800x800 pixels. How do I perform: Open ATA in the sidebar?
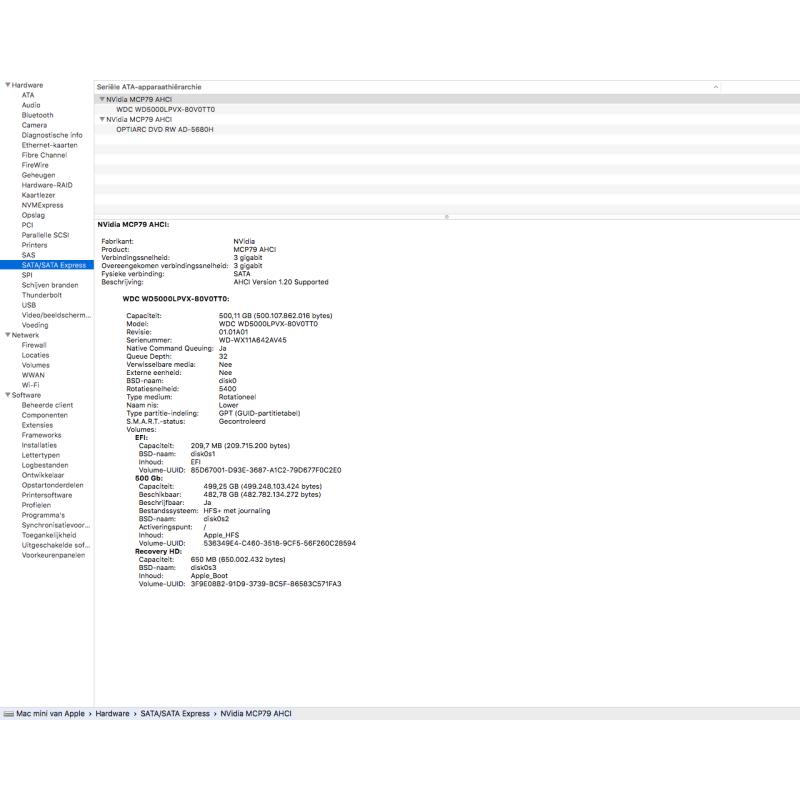[28, 95]
